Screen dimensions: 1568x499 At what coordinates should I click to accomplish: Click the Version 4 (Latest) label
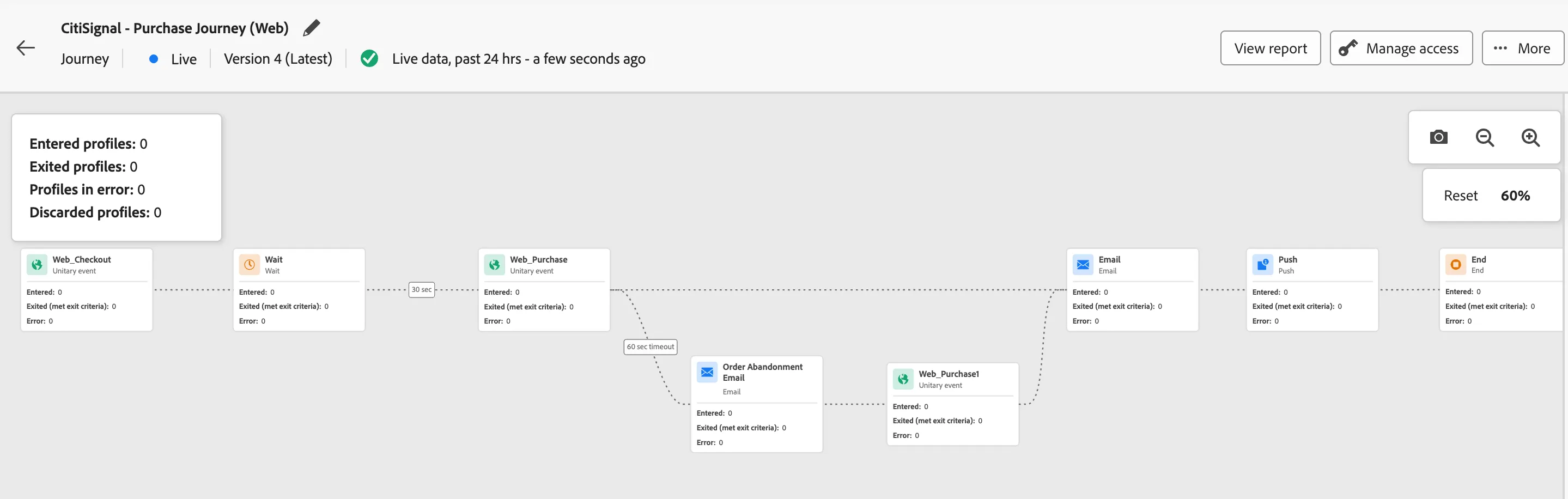tap(278, 59)
